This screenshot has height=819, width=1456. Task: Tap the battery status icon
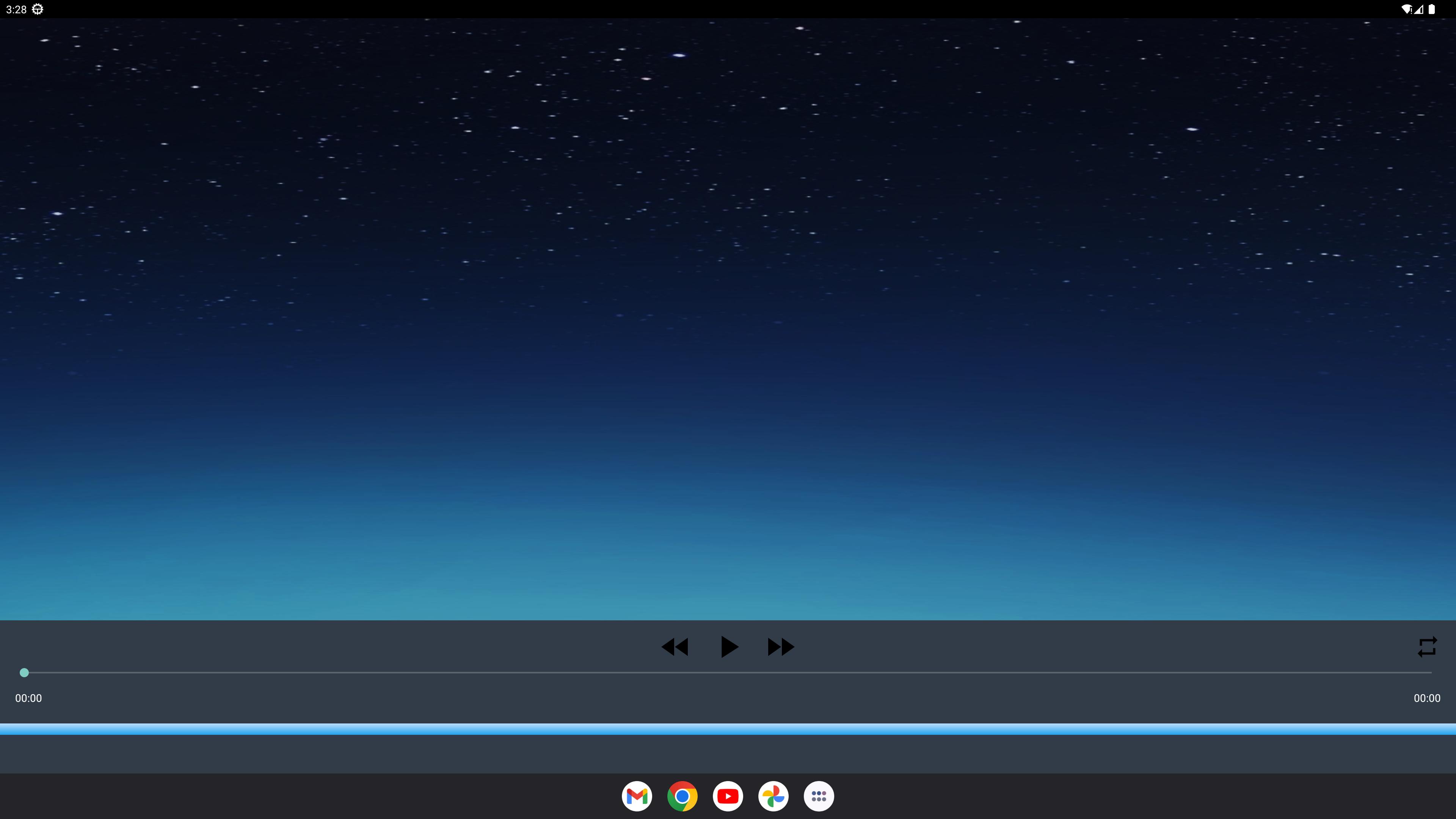click(x=1432, y=9)
